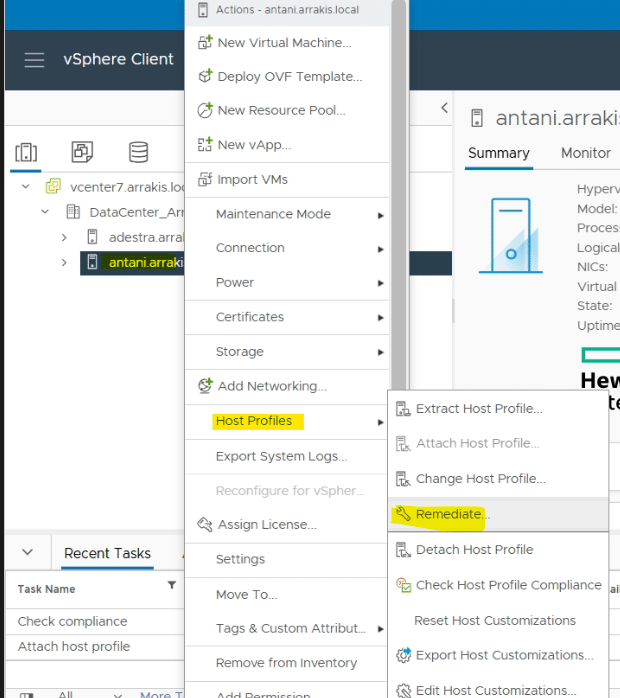Collapse the DataCenter_Arr tree node
This screenshot has height=698, width=620.
45,212
